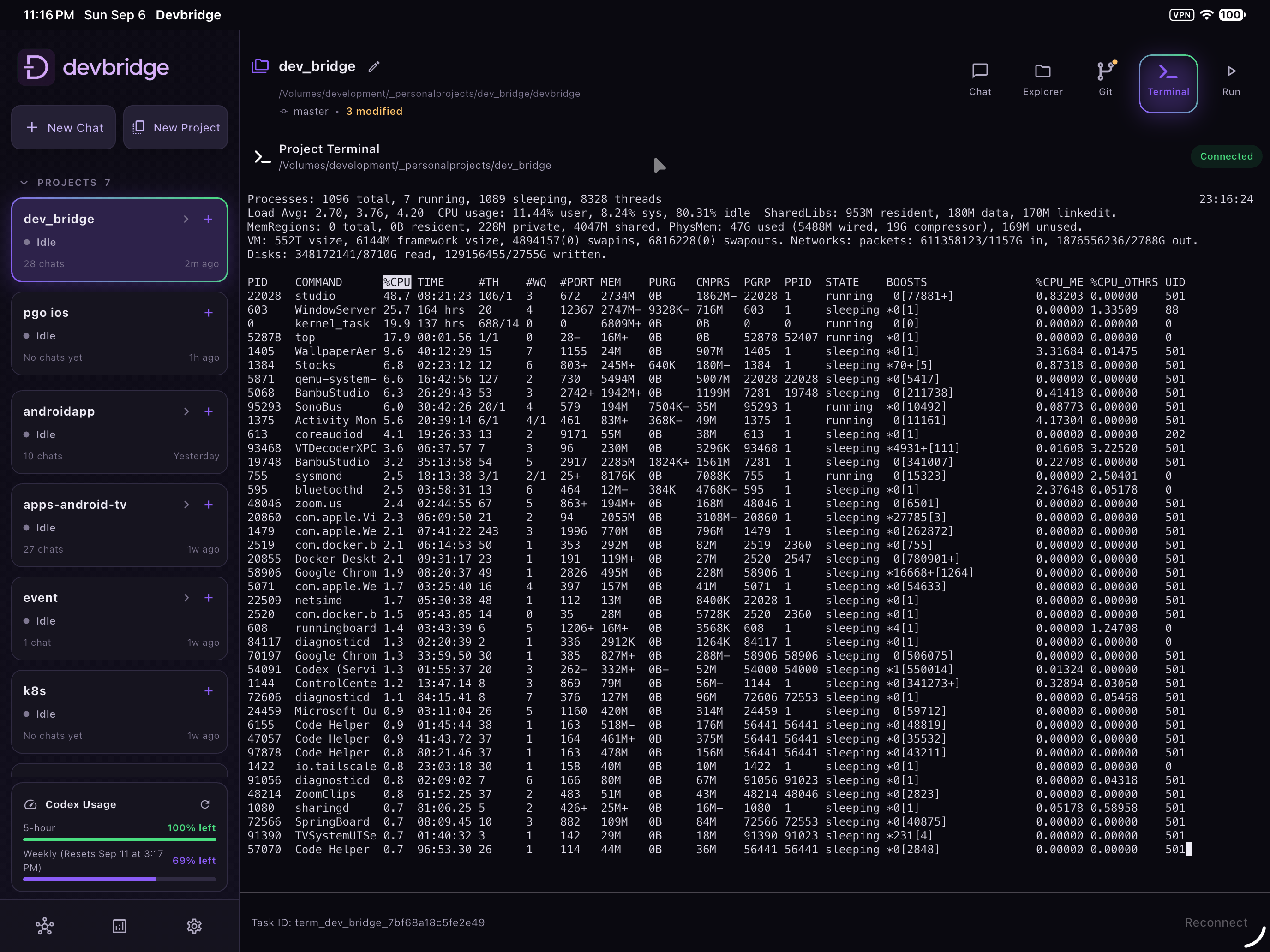Click the Project Terminal prompt icon
This screenshot has height=952, width=1270.
click(x=263, y=157)
